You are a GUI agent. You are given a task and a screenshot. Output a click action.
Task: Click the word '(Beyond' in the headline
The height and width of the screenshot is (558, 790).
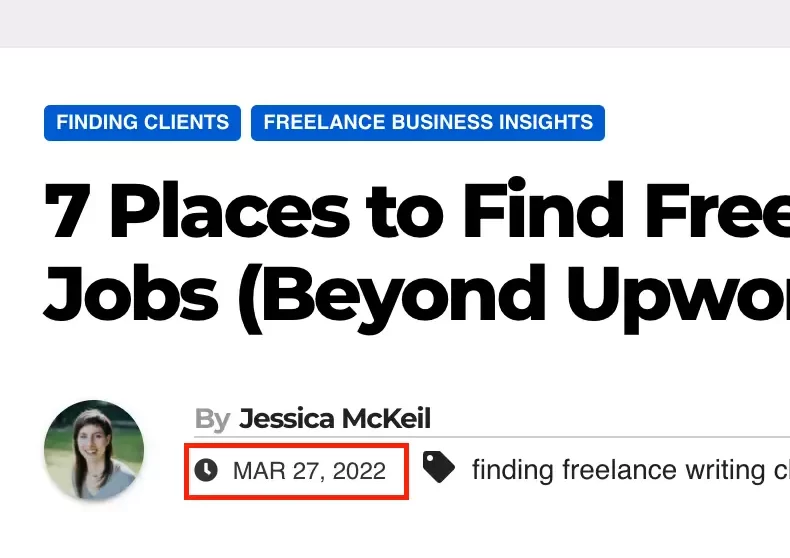click(391, 298)
